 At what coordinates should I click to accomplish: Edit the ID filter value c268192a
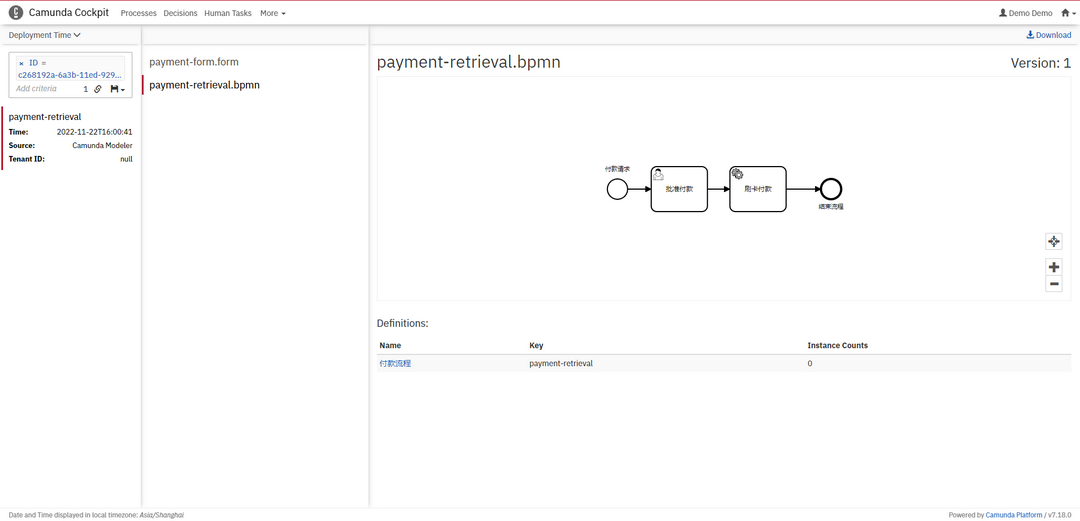click(x=70, y=74)
